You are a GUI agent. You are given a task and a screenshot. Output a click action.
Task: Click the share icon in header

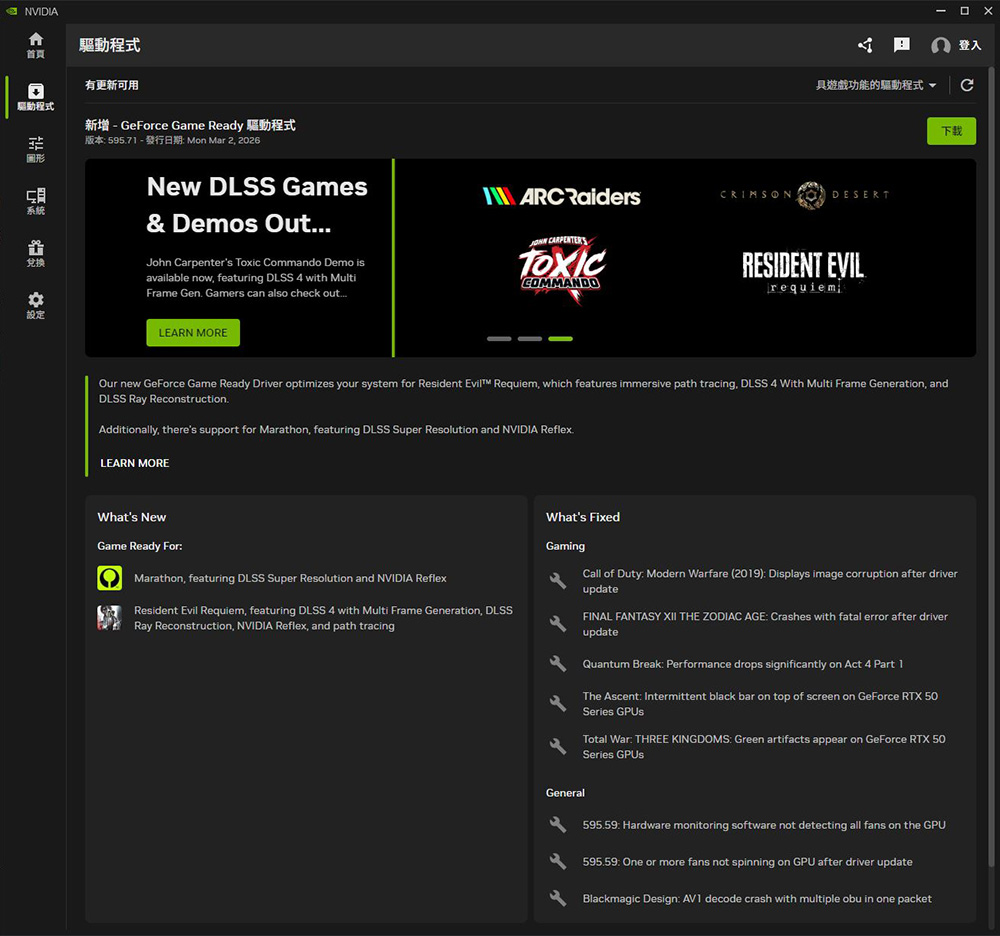(865, 45)
